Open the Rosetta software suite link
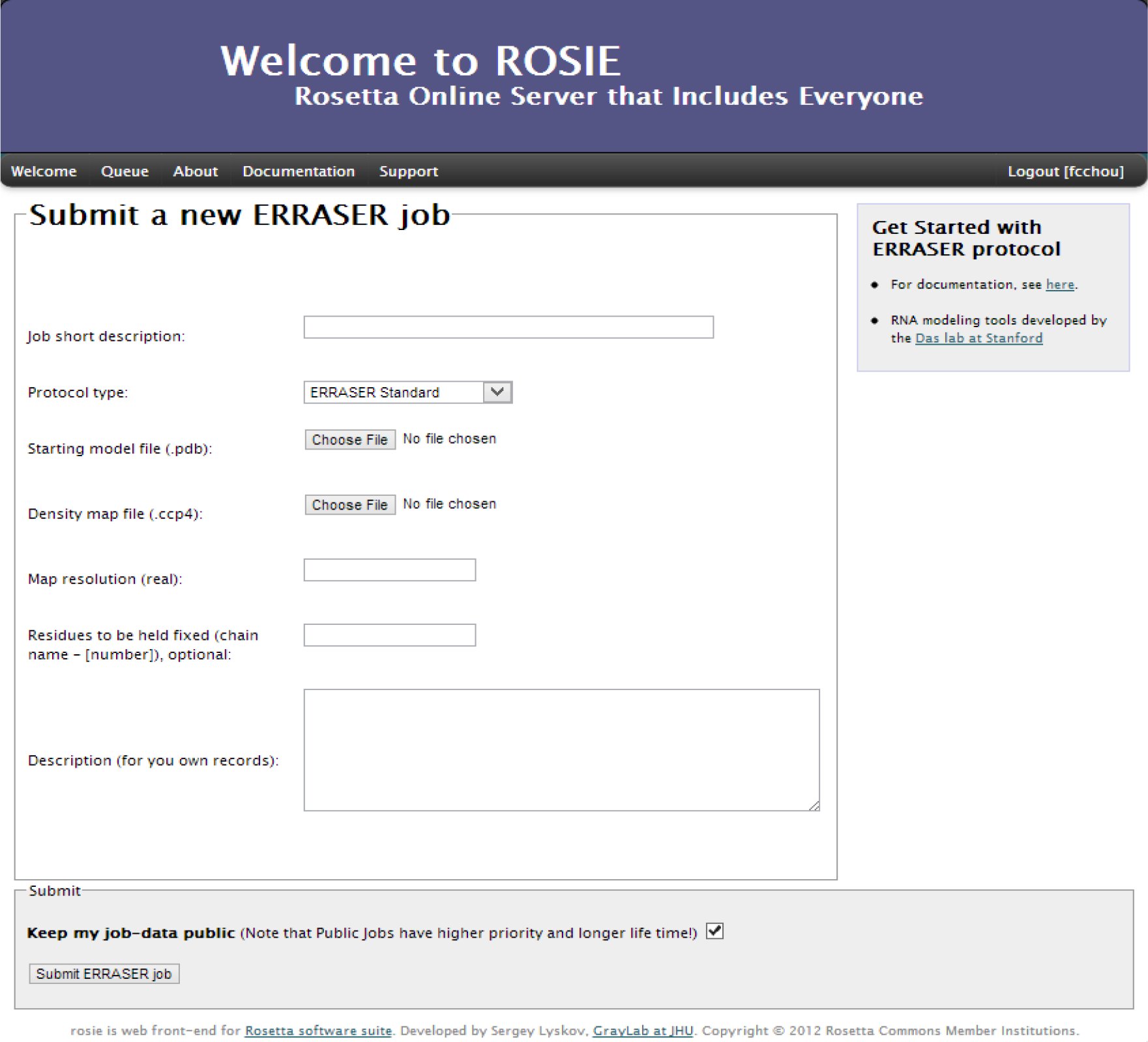This screenshot has height=1042, width=1148. pyautogui.click(x=319, y=1031)
